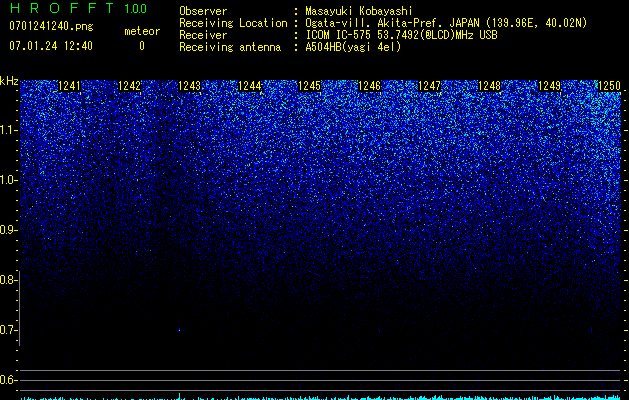
Task: Click the bright signal dot near 0.7 kHz
Action: pyautogui.click(x=179, y=330)
